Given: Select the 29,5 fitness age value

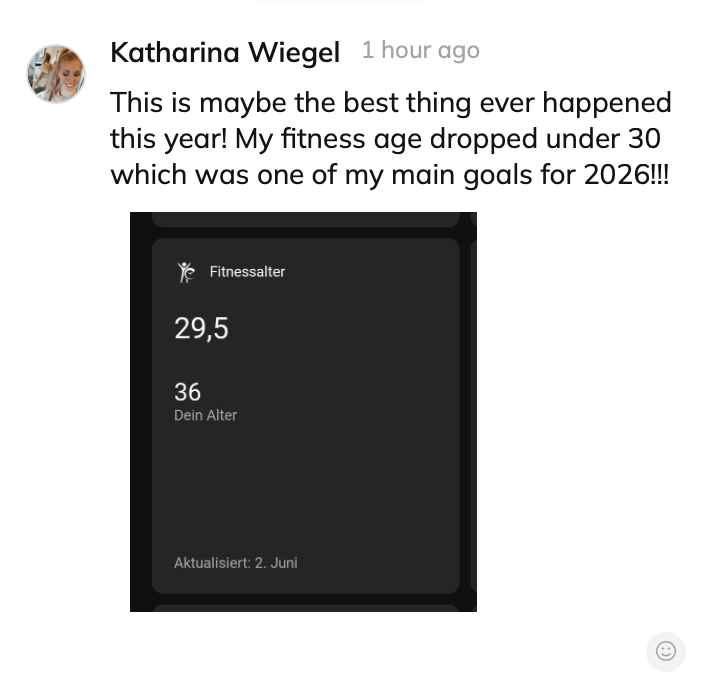Looking at the screenshot, I should 202,329.
